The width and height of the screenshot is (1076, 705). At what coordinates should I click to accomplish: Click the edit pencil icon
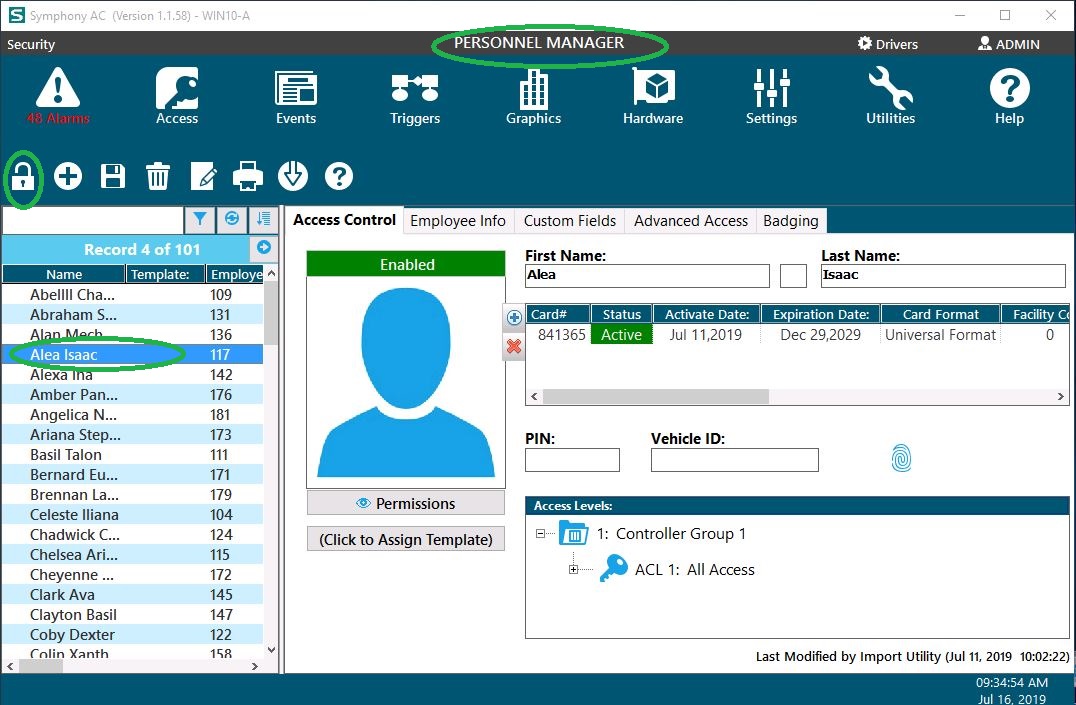[203, 176]
